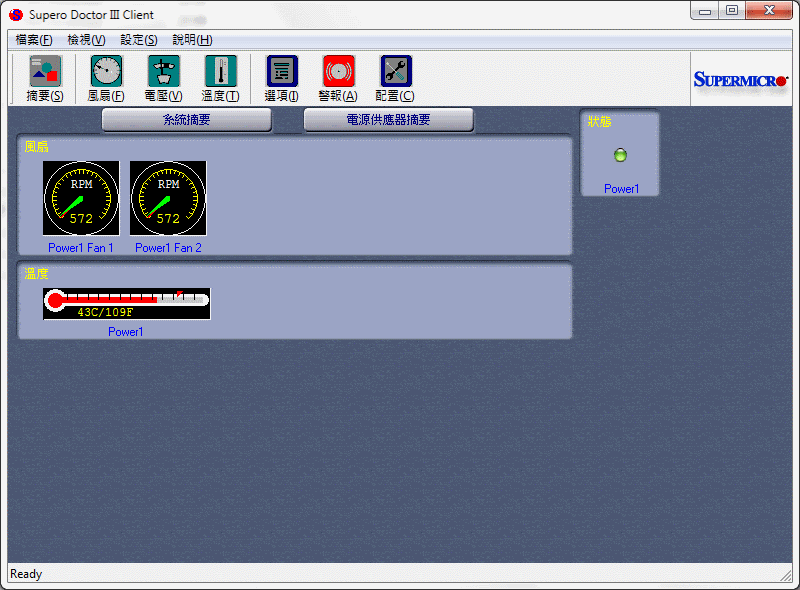The image size is (800, 590).
Task: Click the Power1 label under status LED
Action: 621,188
